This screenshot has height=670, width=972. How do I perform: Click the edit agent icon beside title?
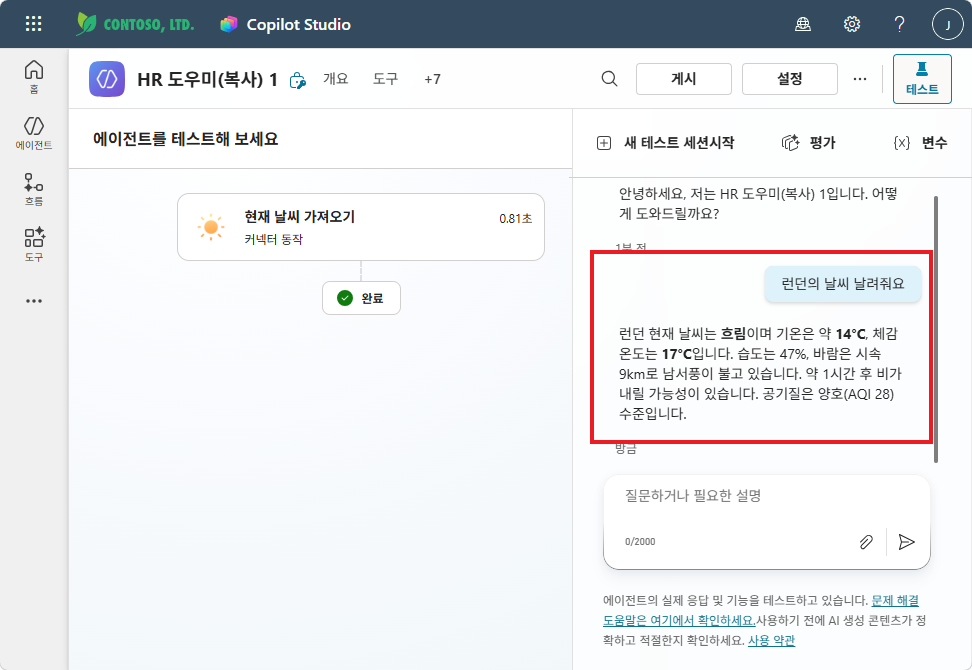[x=298, y=81]
